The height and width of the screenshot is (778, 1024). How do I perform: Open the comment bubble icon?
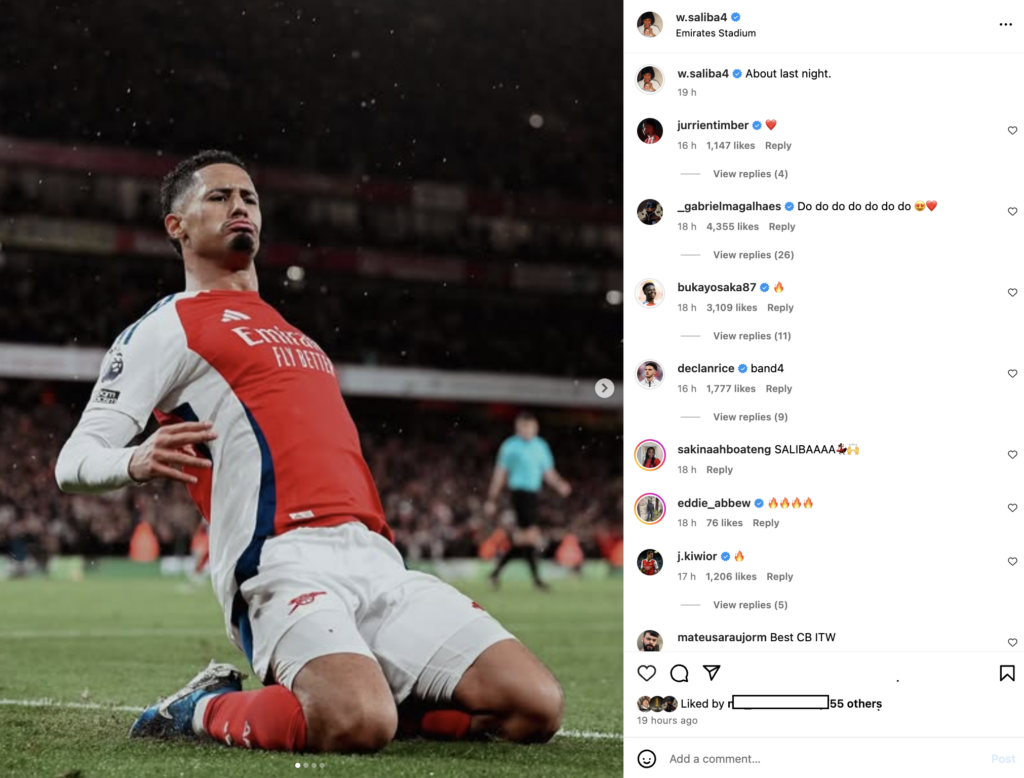click(679, 673)
